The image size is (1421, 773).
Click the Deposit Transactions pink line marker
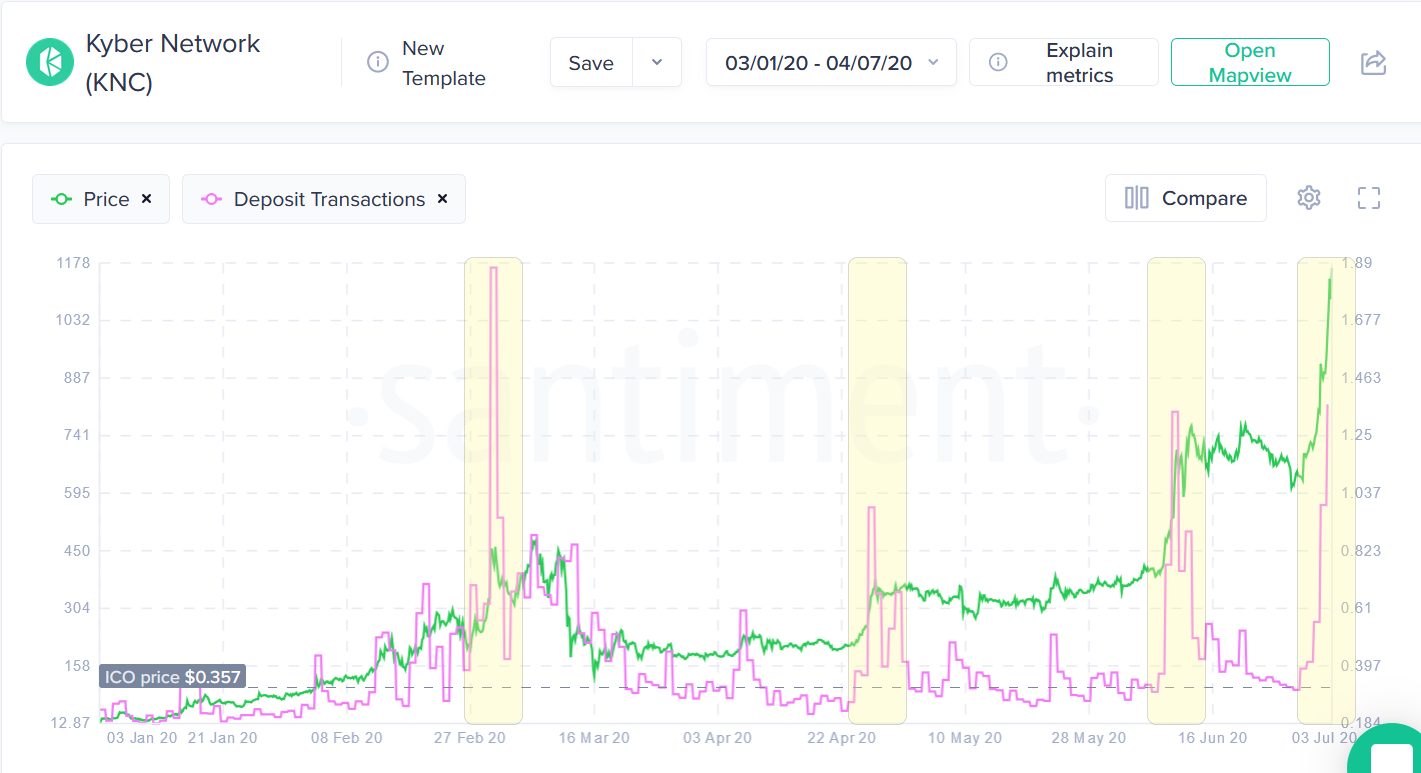click(212, 199)
